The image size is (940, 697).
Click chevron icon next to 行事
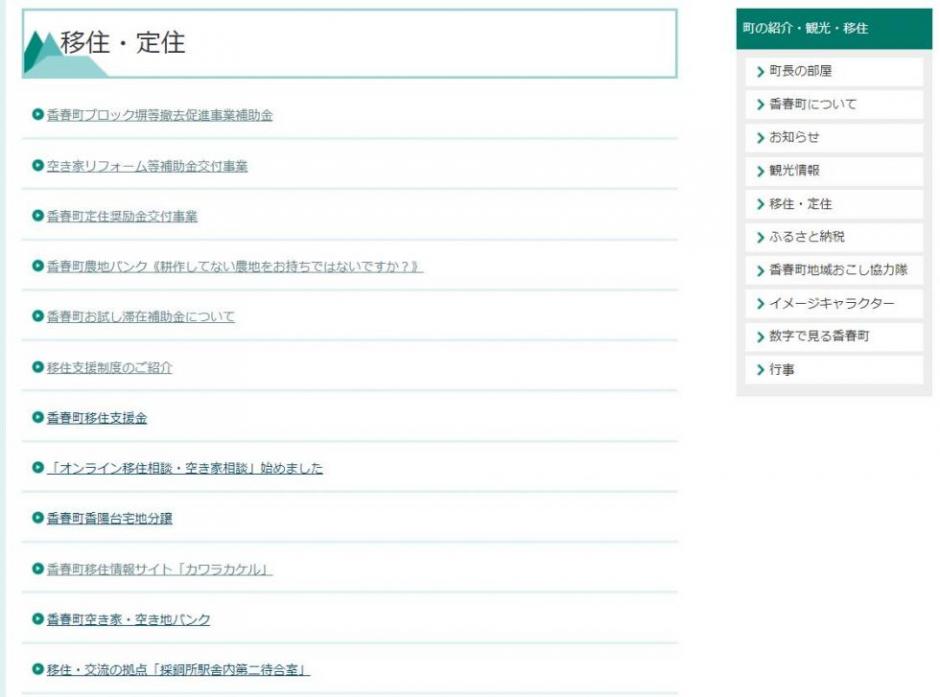tap(760, 370)
